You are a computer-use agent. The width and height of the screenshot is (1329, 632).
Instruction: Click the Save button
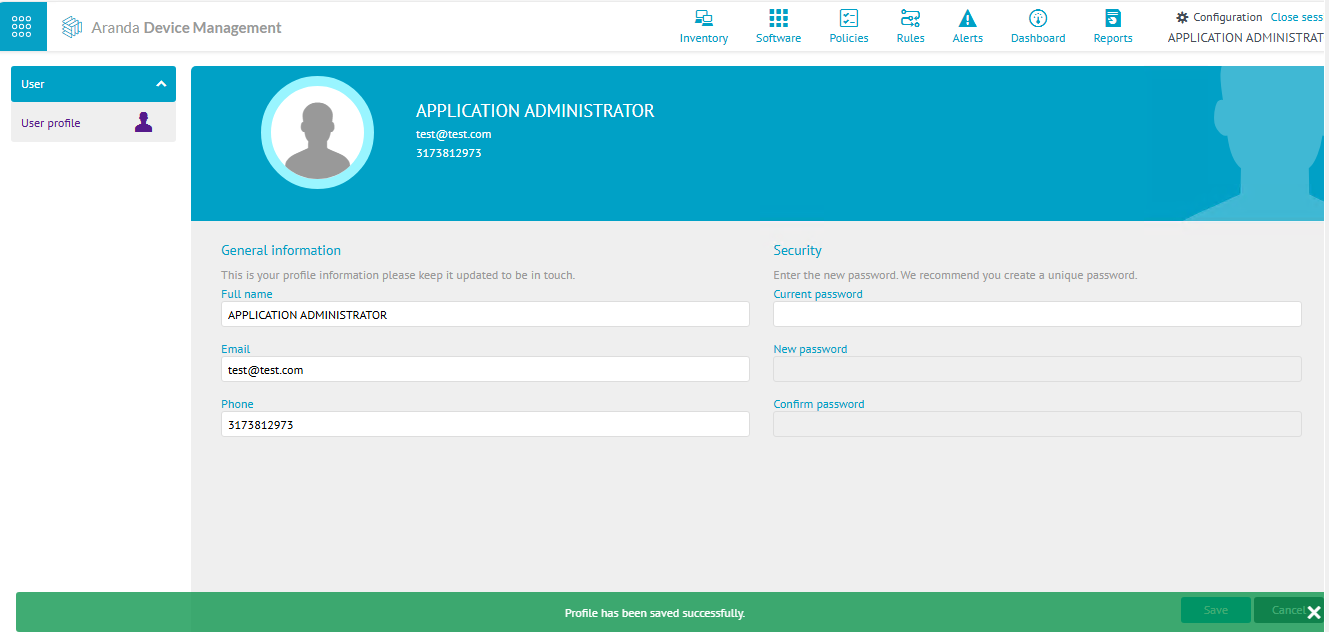click(1215, 610)
